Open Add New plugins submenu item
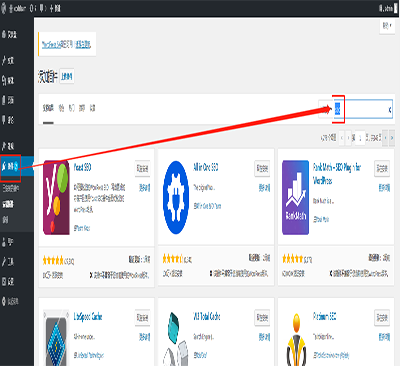Image resolution: width=400 pixels, height=366 pixels. pos(8,204)
